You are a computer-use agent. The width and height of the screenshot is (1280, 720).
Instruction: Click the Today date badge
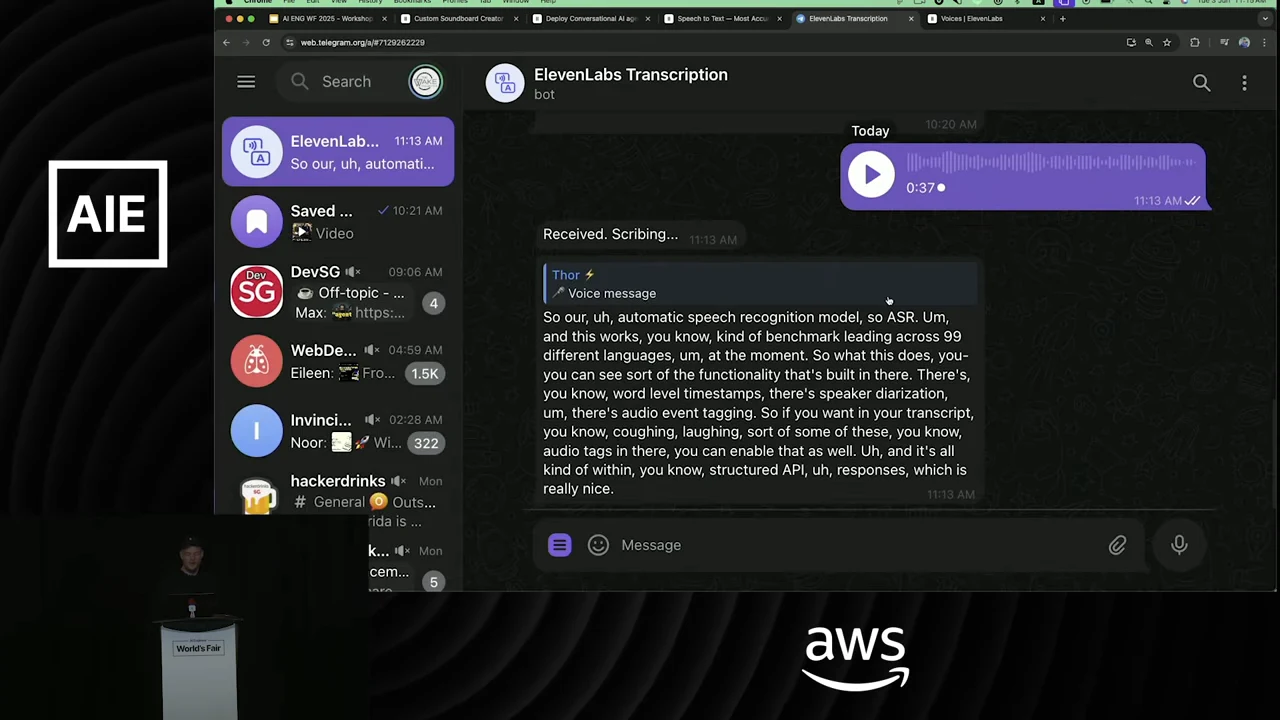tap(870, 131)
